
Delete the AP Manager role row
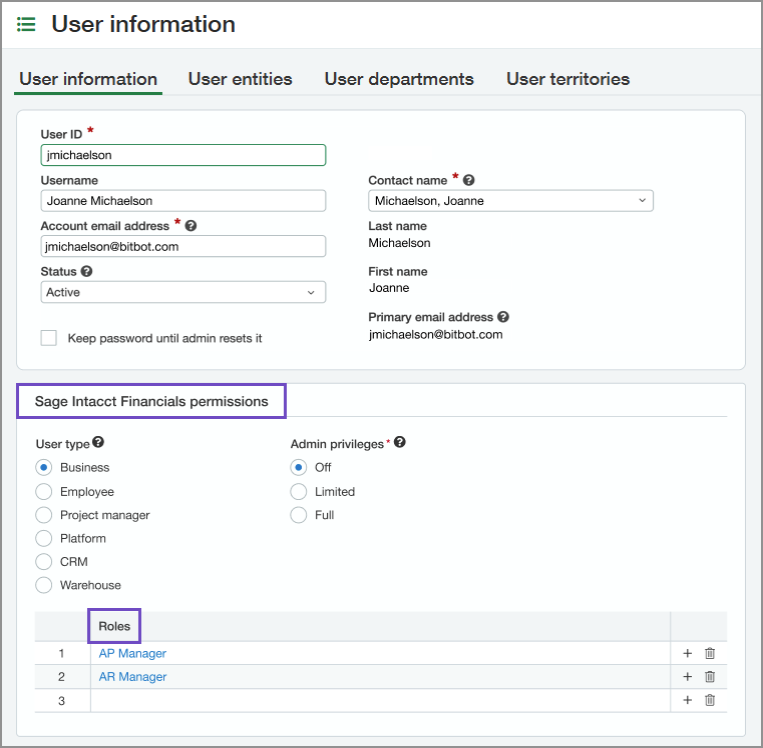[x=710, y=653]
